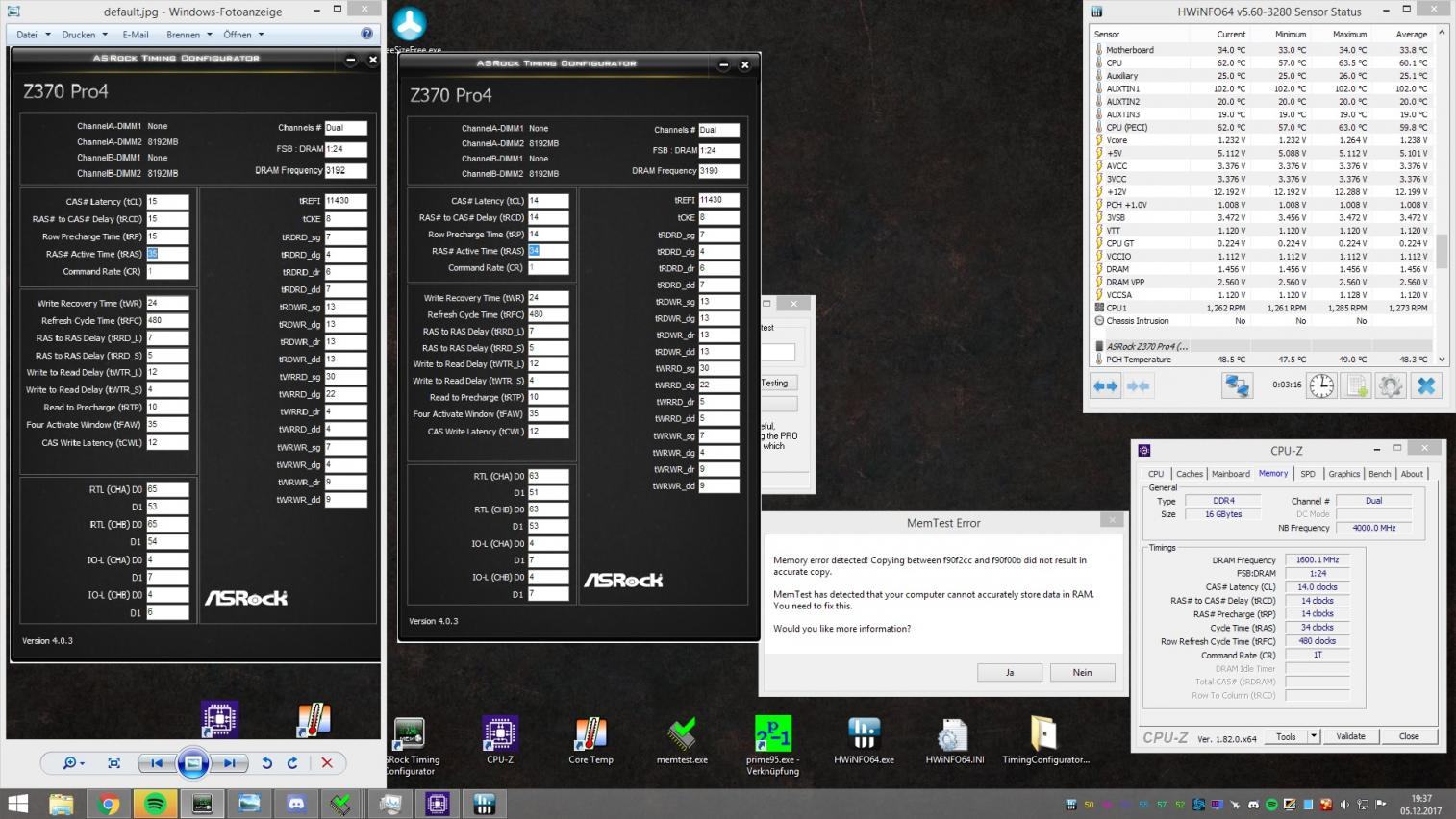The width and height of the screenshot is (1456, 819).
Task: Switch to the About tab in CPU-Z
Action: pyautogui.click(x=1412, y=473)
